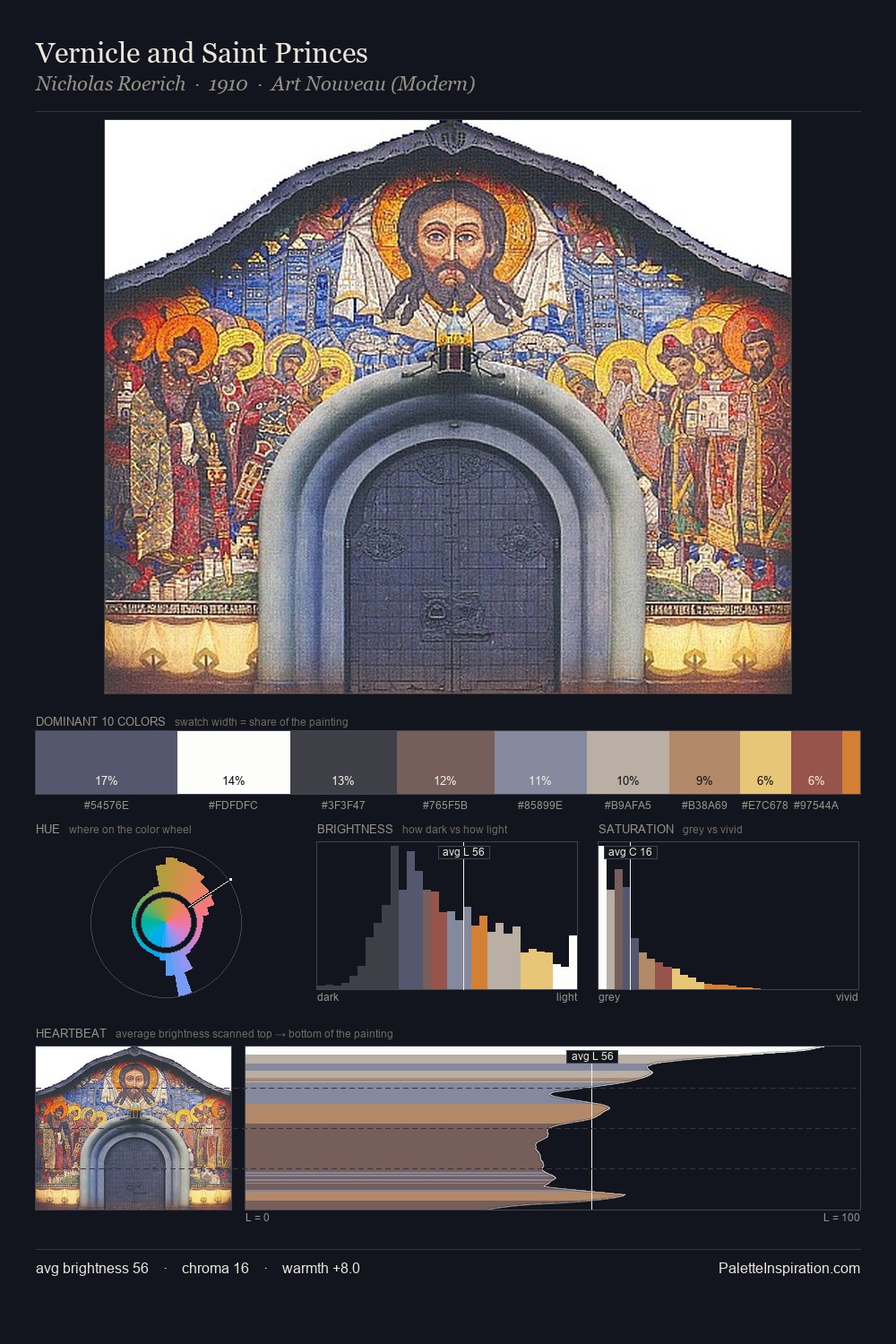Click the 'SATURATION' section heading

coord(636,829)
